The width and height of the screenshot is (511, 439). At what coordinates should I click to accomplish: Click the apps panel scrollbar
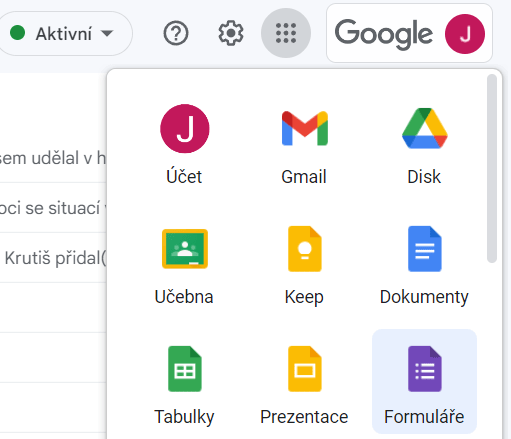[492, 168]
